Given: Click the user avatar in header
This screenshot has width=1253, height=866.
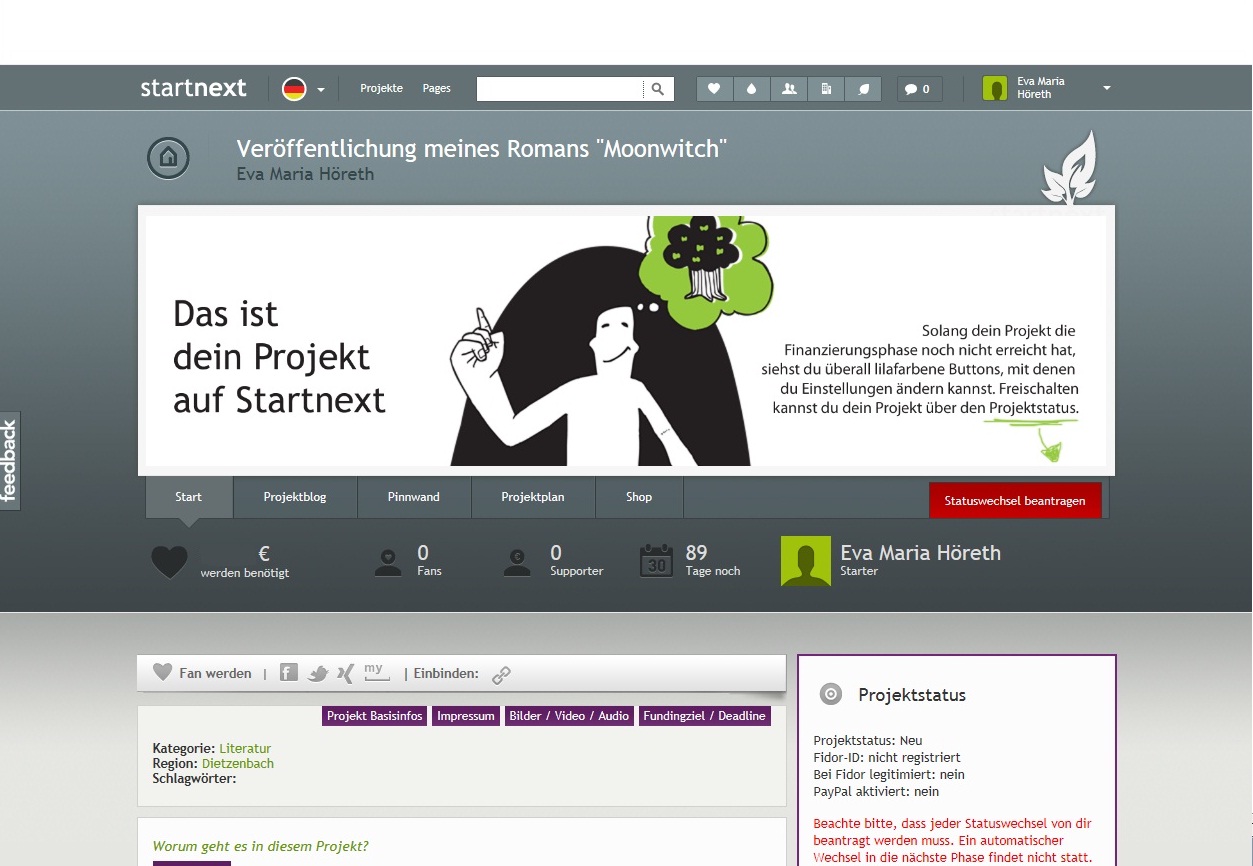Looking at the screenshot, I should (x=995, y=89).
